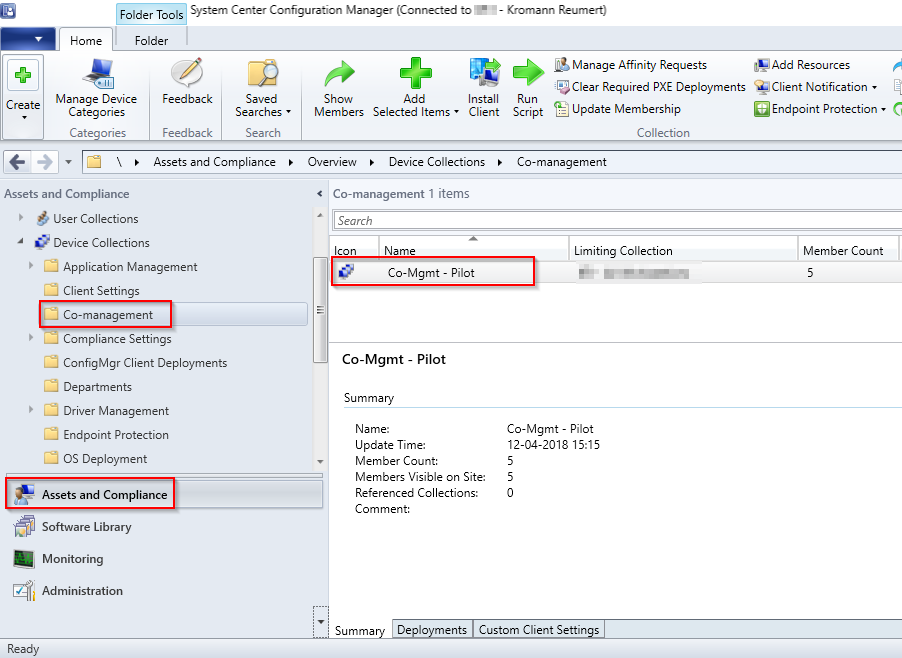Viewport: 902px width, 658px height.
Task: Click Update Membership
Action: point(617,109)
